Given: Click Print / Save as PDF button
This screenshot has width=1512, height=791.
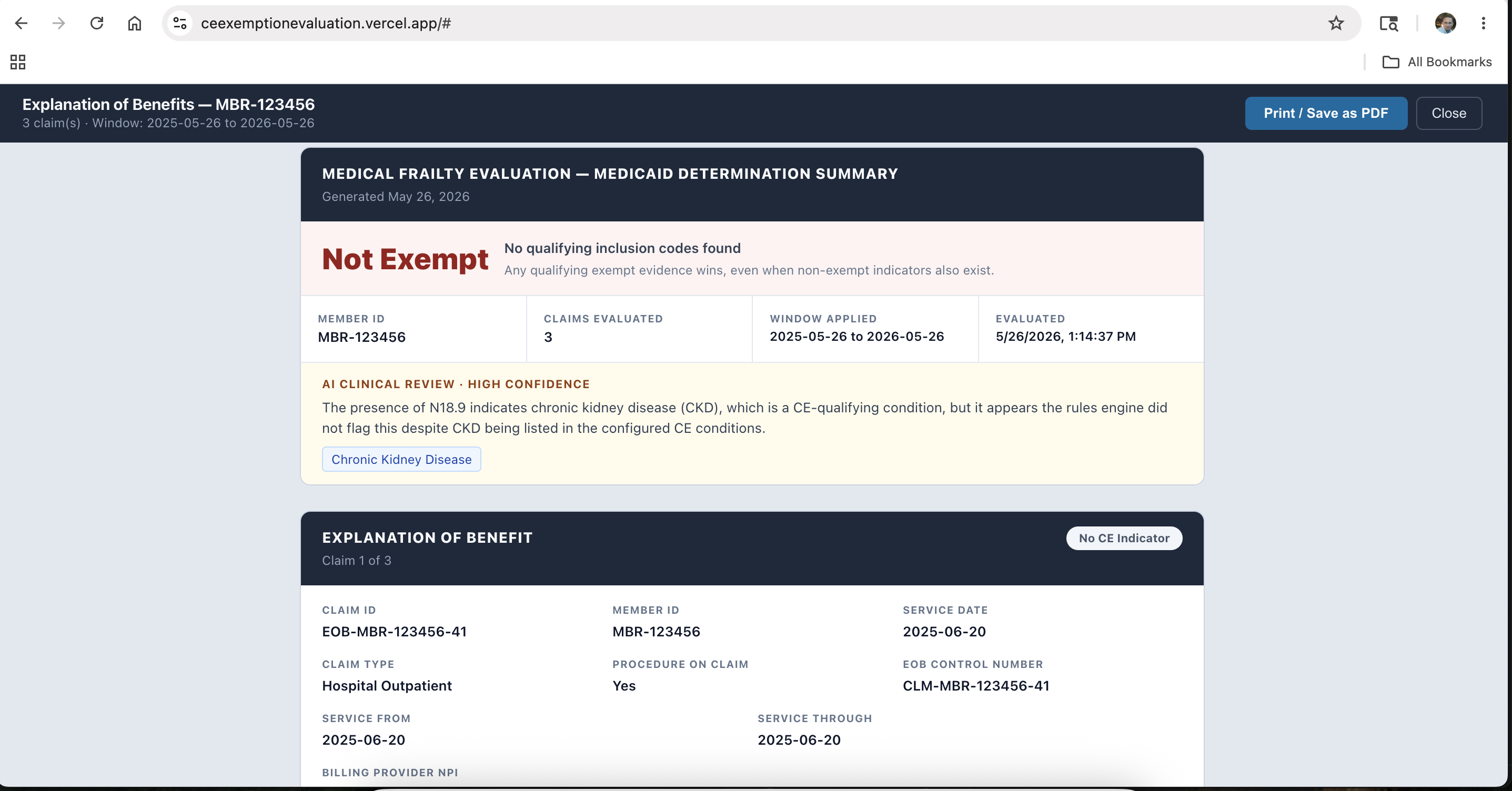Looking at the screenshot, I should 1326,113.
